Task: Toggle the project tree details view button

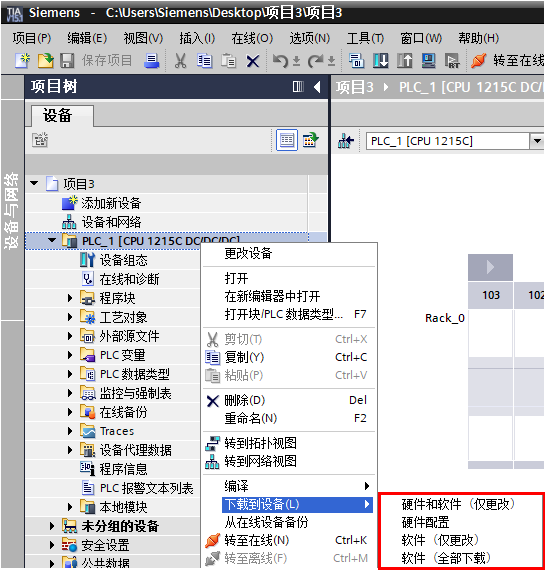Action: (x=287, y=140)
